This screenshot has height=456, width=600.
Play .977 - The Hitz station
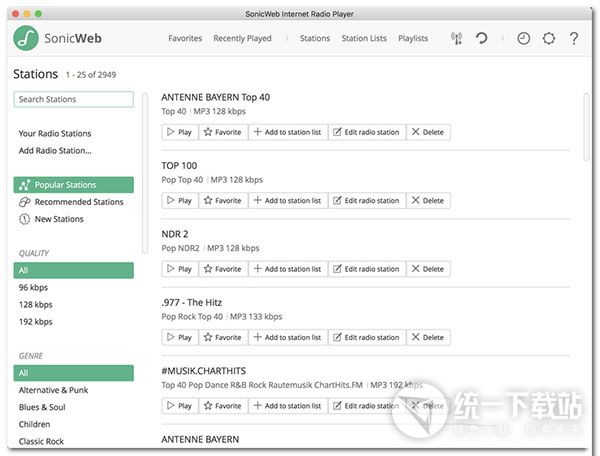(x=179, y=337)
